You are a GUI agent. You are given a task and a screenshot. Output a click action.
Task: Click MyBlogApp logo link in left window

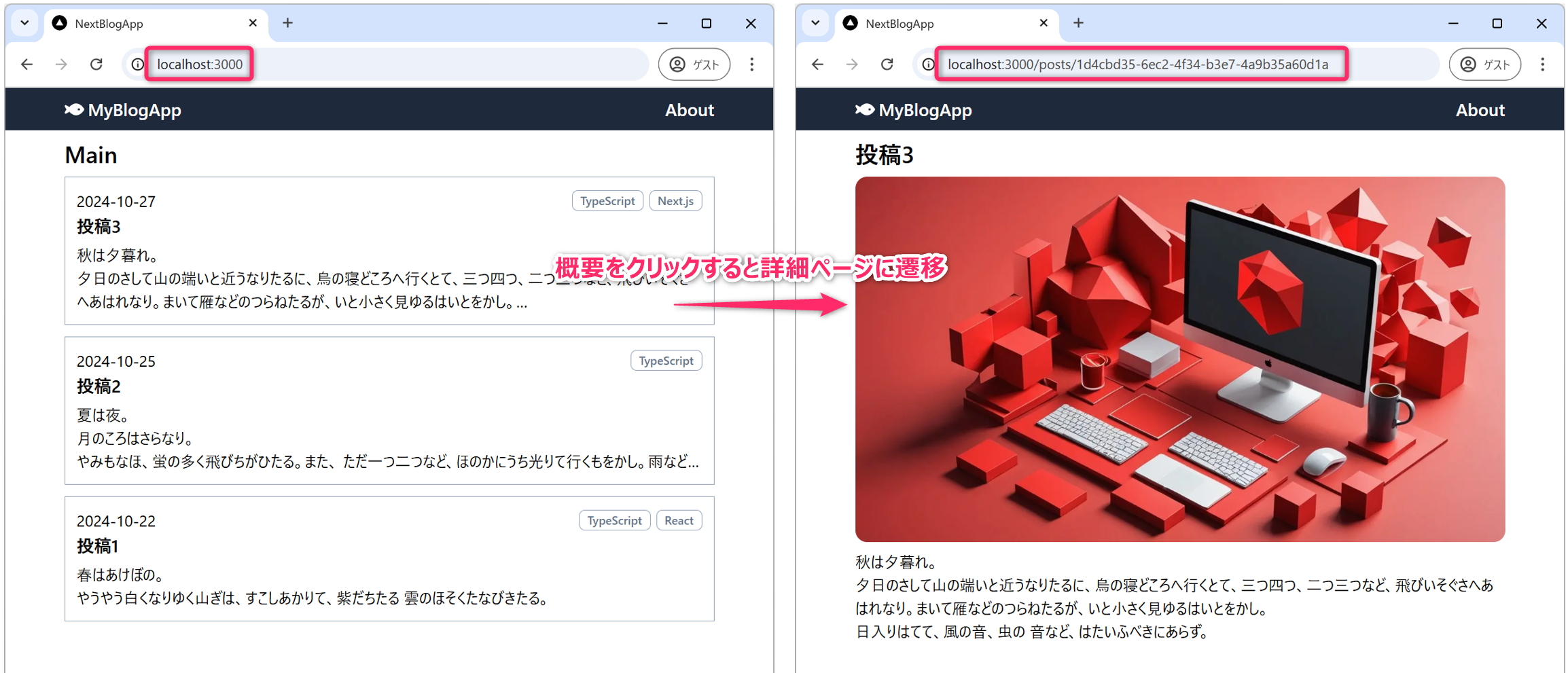[123, 110]
